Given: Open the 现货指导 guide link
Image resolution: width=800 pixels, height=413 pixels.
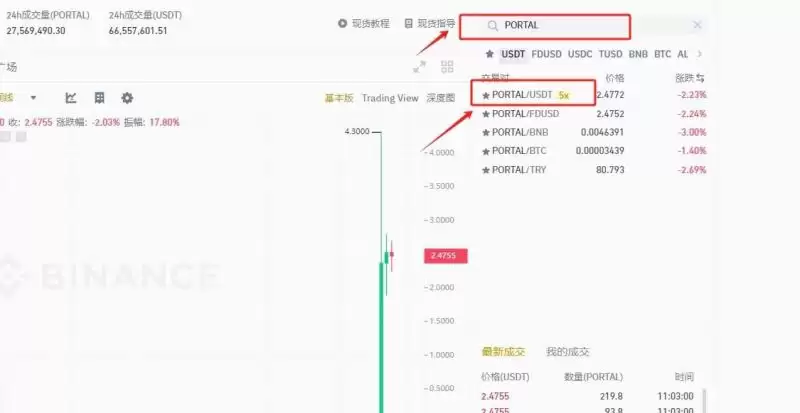Looking at the screenshot, I should [430, 23].
